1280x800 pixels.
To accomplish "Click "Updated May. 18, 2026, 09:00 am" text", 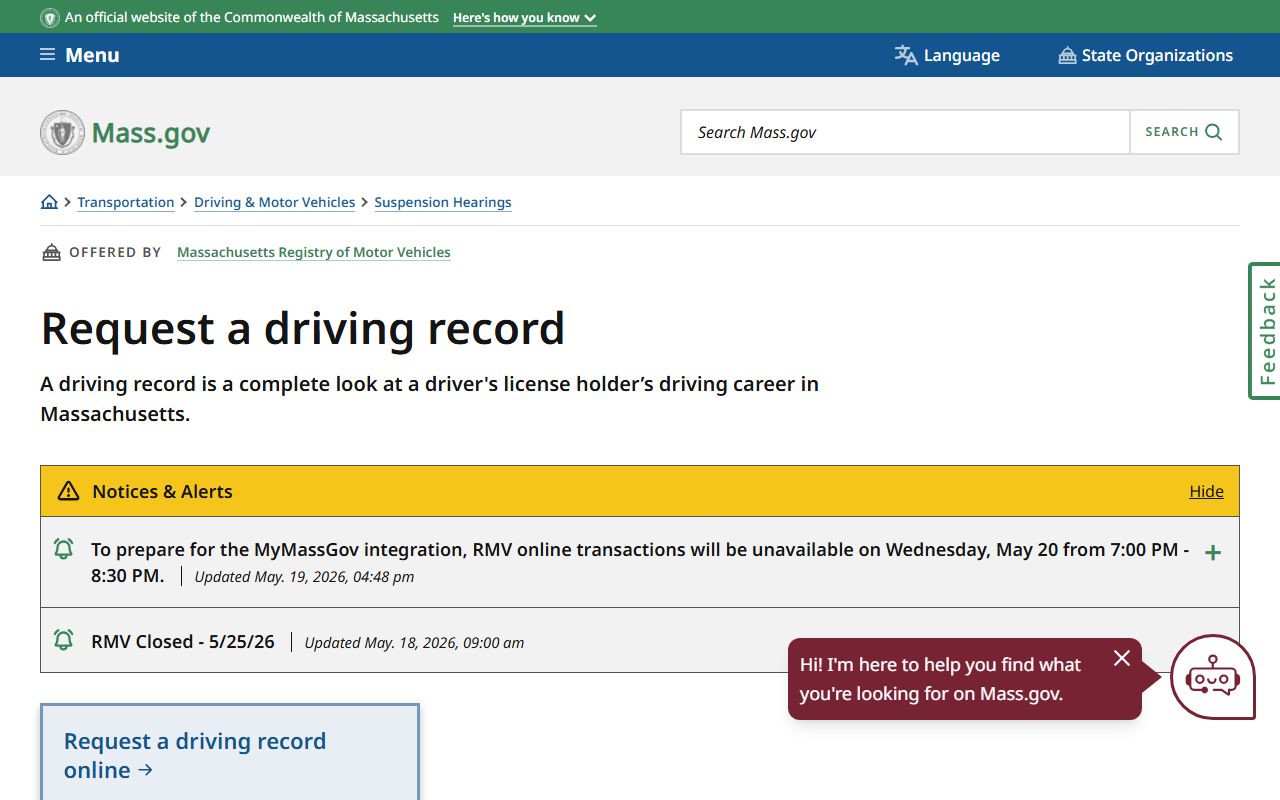I will point(414,642).
